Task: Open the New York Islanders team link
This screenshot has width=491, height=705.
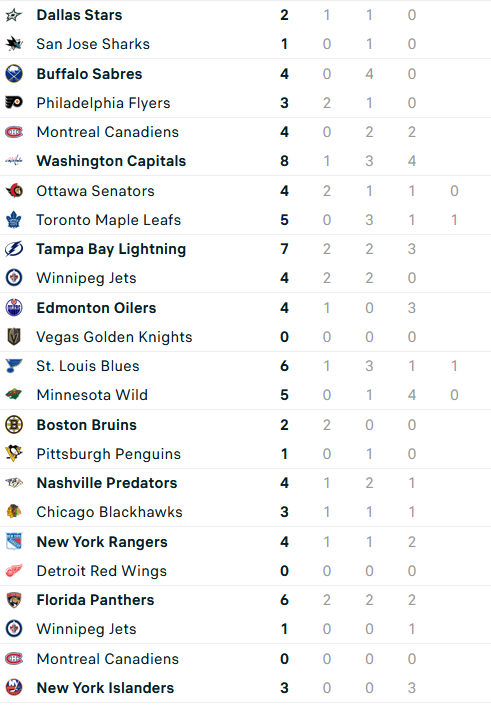Action: 105,688
